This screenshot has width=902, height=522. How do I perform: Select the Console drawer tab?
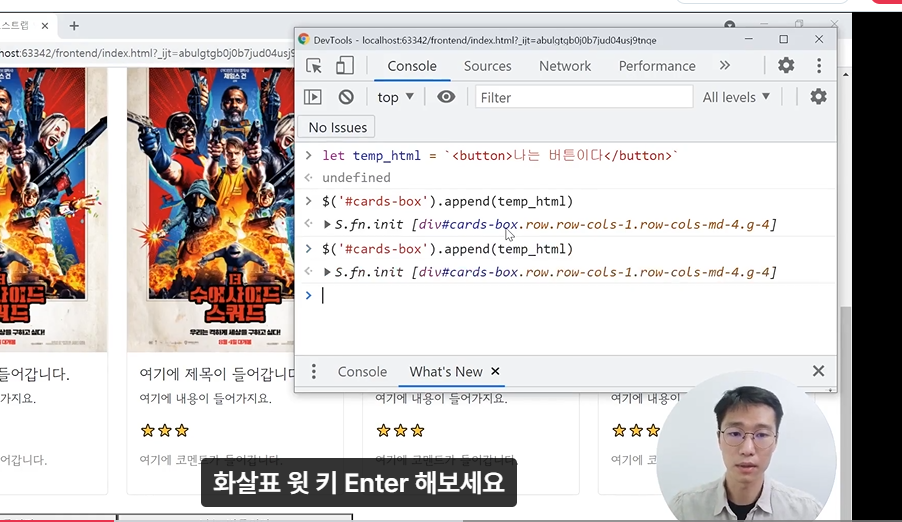362,372
